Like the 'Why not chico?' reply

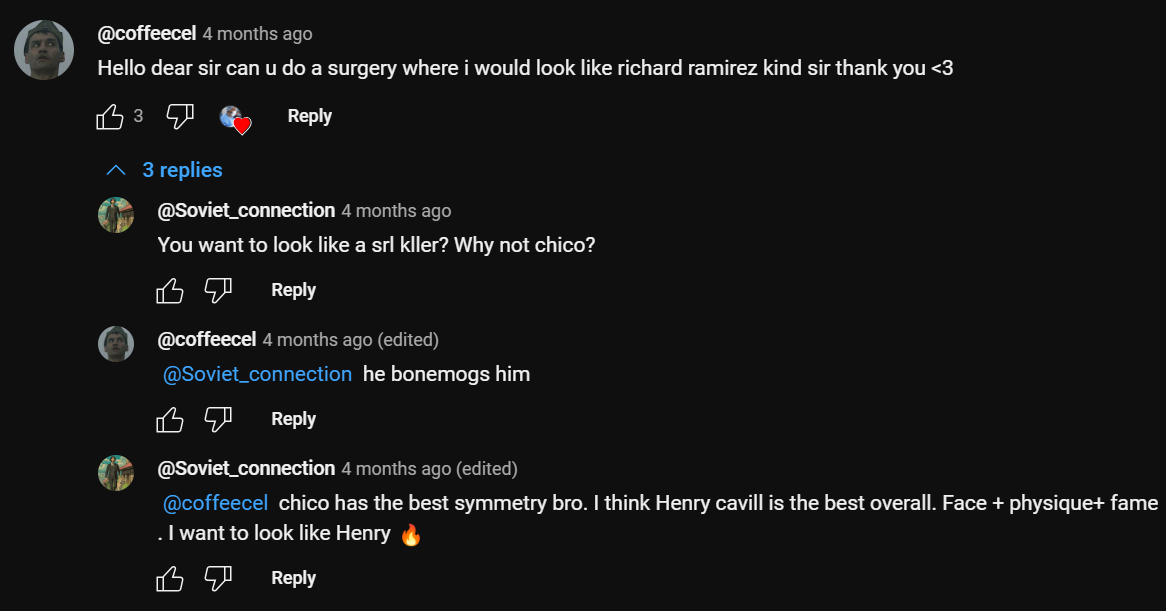point(170,291)
